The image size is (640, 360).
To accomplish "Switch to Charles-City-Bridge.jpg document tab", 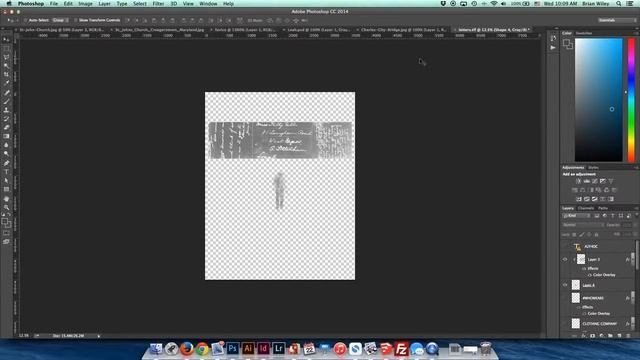I will click(x=403, y=30).
